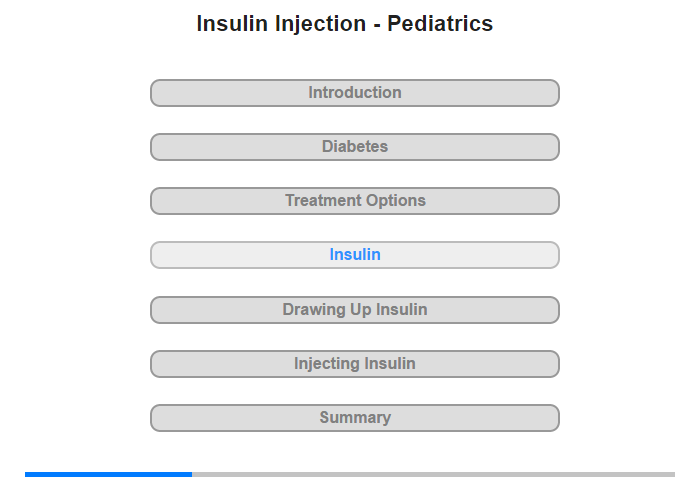Click the Drawing Up Insulin label text
Viewport: 700px width, 480px height.
[x=355, y=309]
